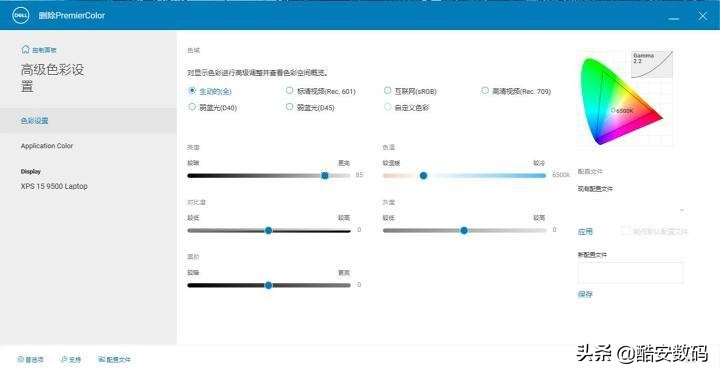Viewport: 720px width, 374px height.
Task: Click the black level slider at bottom
Action: (x=269, y=285)
